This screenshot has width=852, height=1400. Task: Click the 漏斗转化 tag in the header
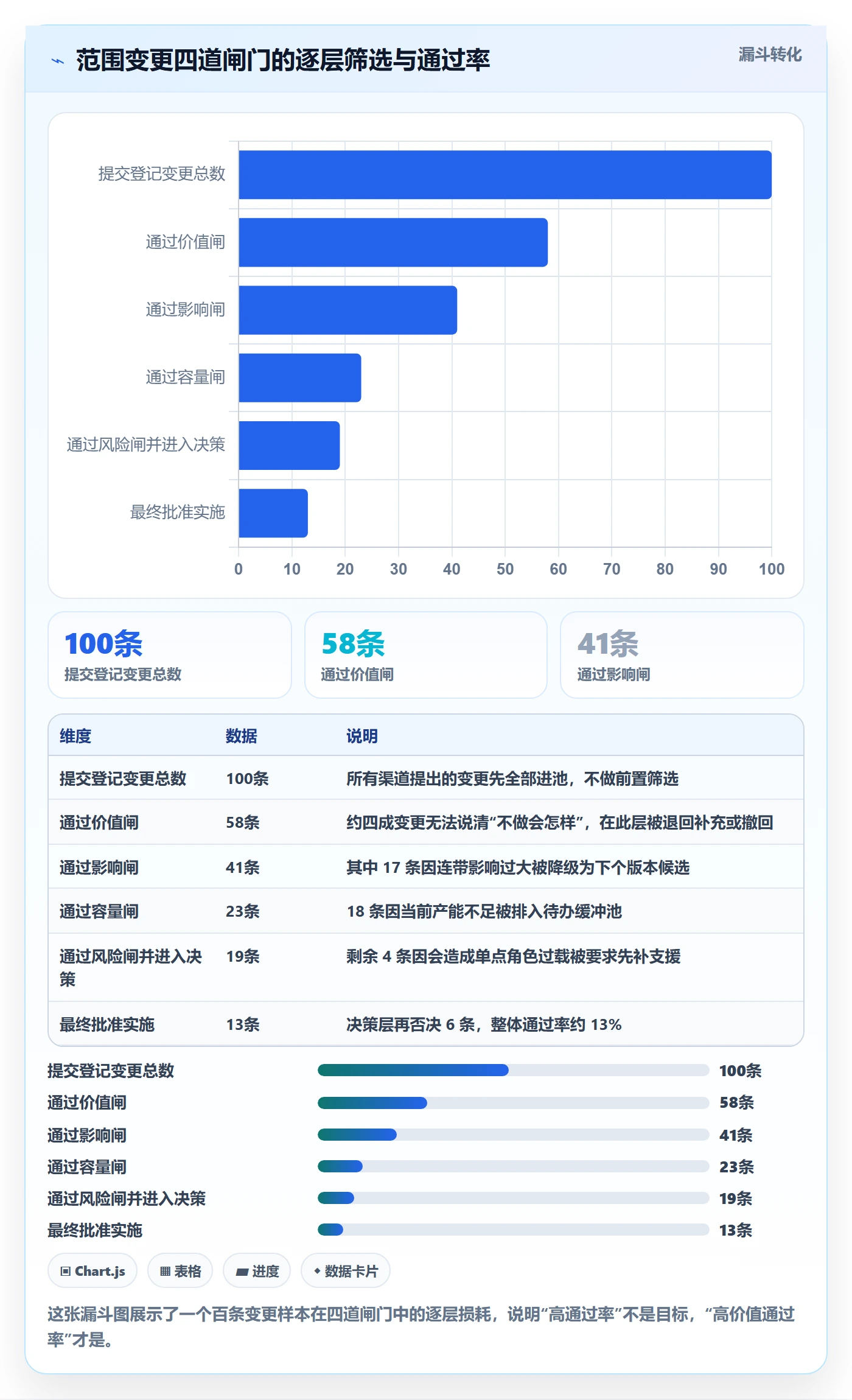click(770, 55)
